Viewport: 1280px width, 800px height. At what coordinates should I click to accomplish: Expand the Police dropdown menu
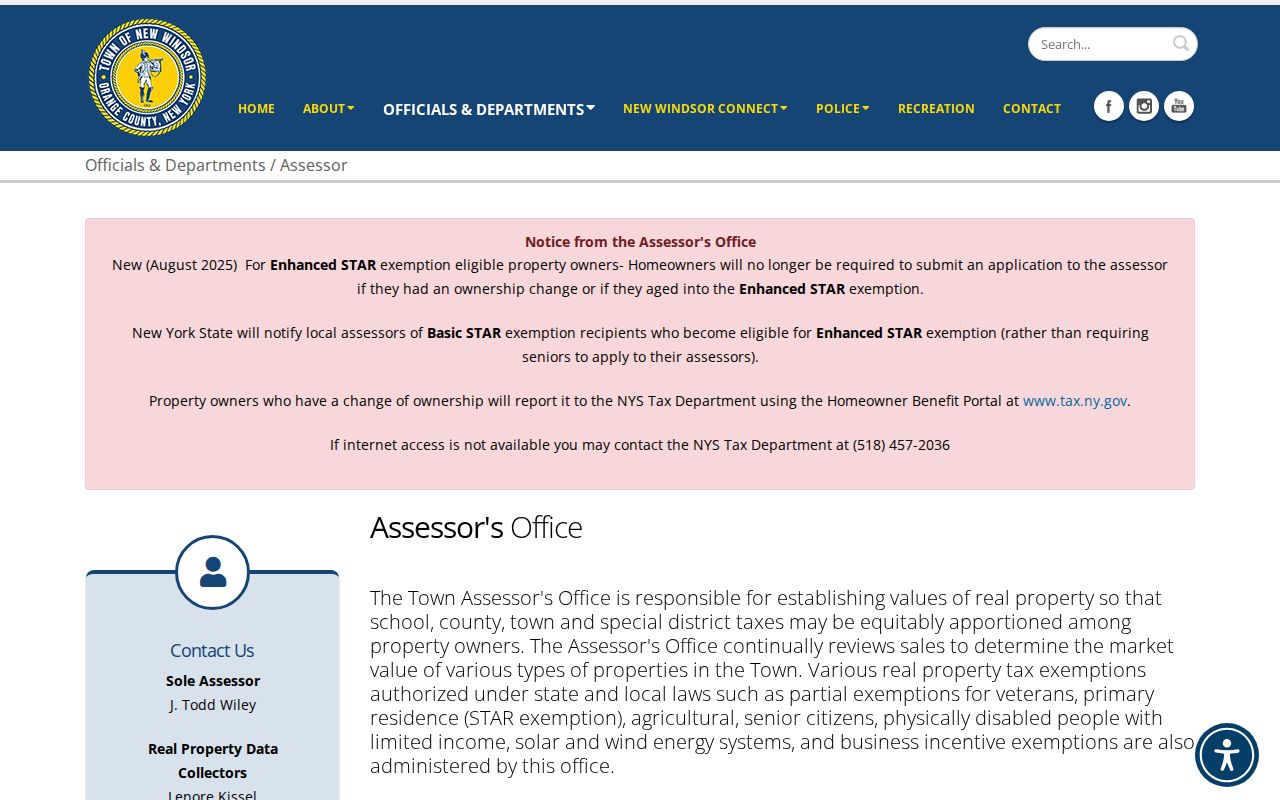[843, 108]
